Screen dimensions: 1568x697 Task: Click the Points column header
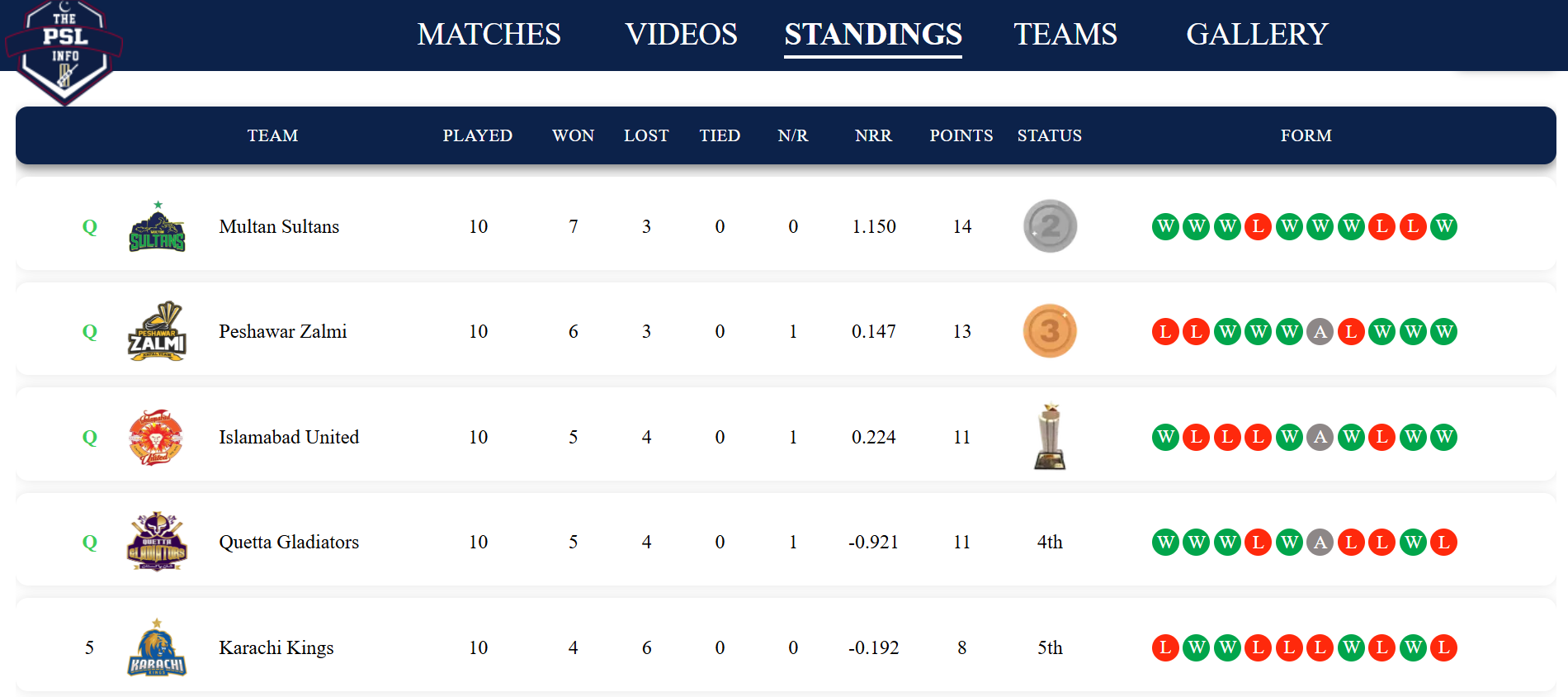point(961,135)
